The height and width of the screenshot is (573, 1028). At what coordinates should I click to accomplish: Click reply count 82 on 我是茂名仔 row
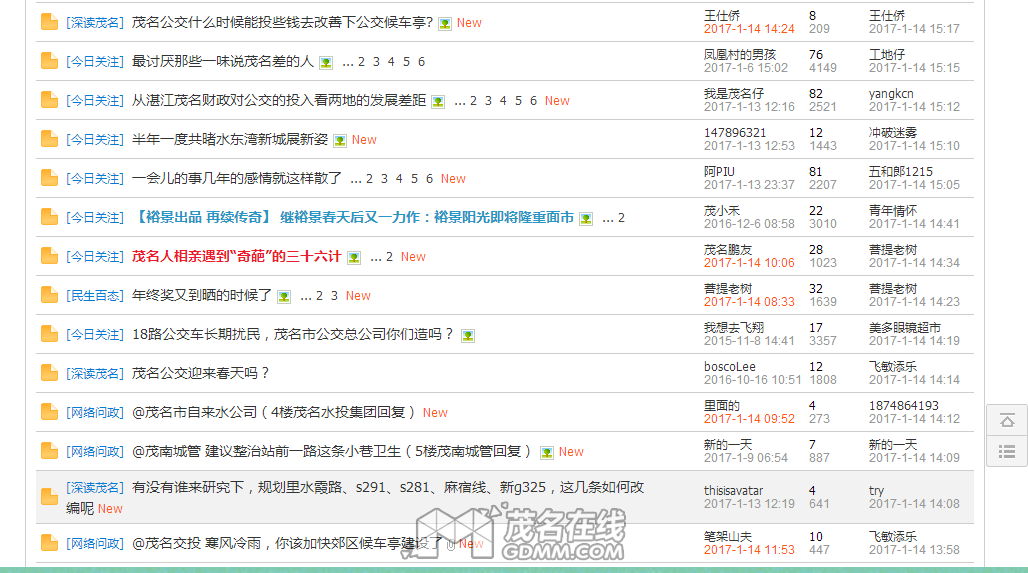click(816, 94)
